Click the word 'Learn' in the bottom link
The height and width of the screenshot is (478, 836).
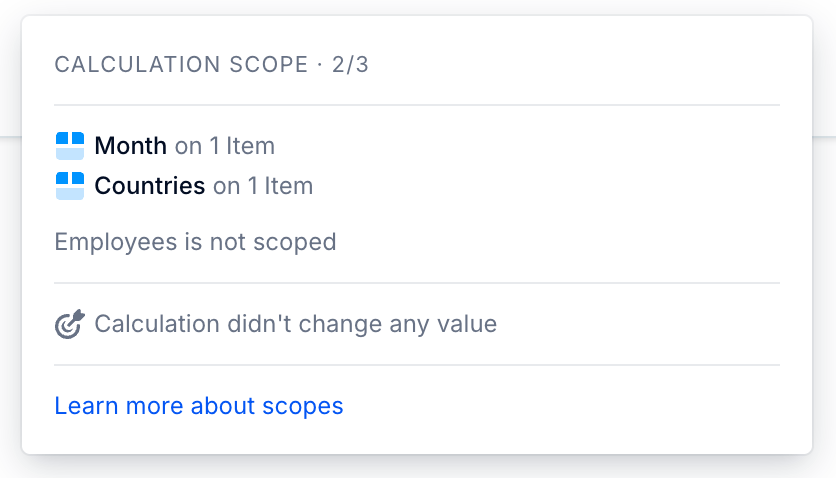pos(86,406)
